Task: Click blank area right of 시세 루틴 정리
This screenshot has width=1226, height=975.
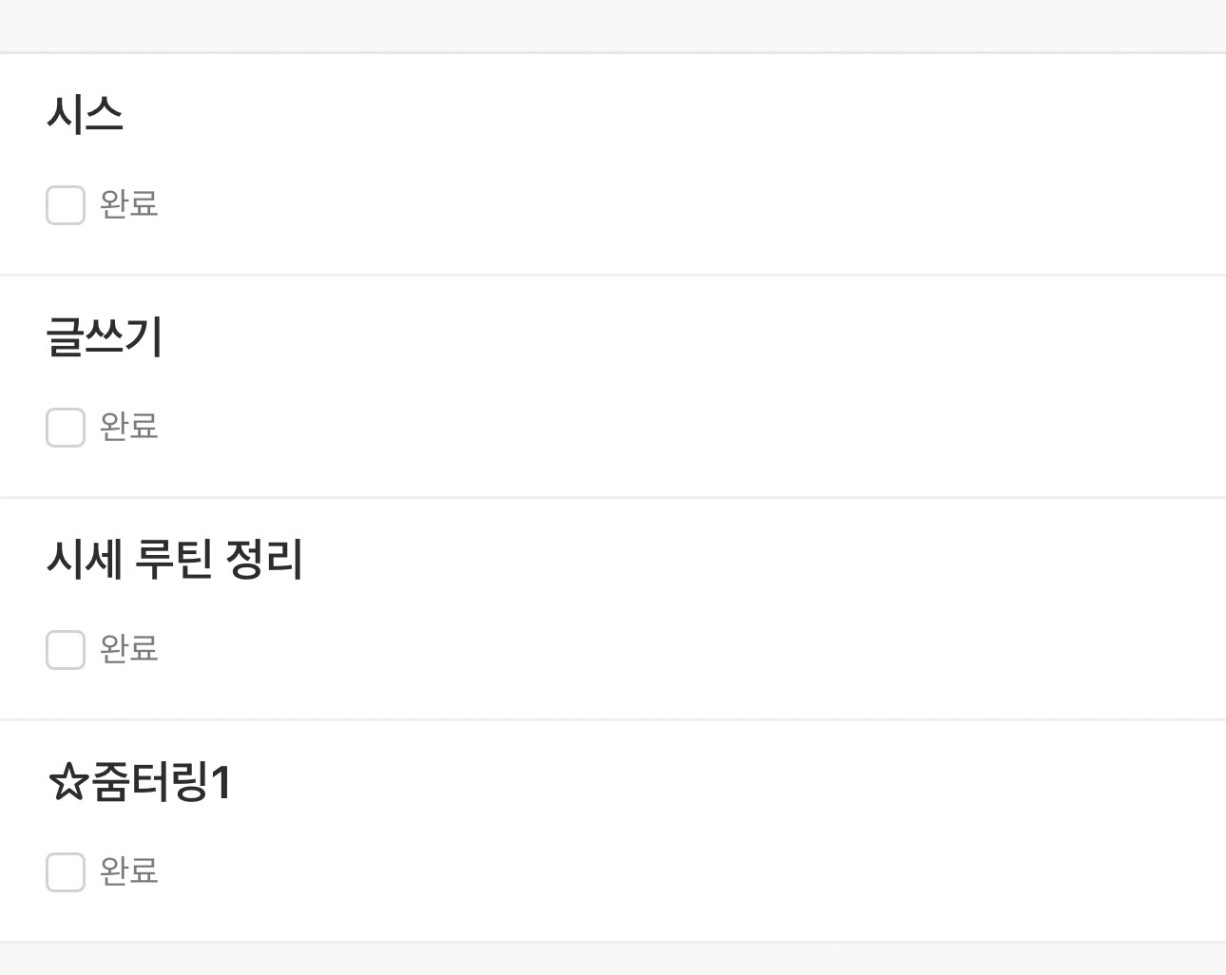Action: click(750, 560)
